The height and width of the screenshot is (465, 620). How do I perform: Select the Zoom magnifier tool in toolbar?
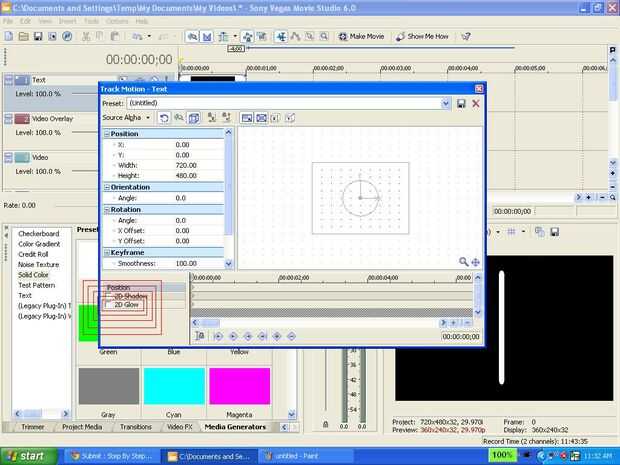324,36
